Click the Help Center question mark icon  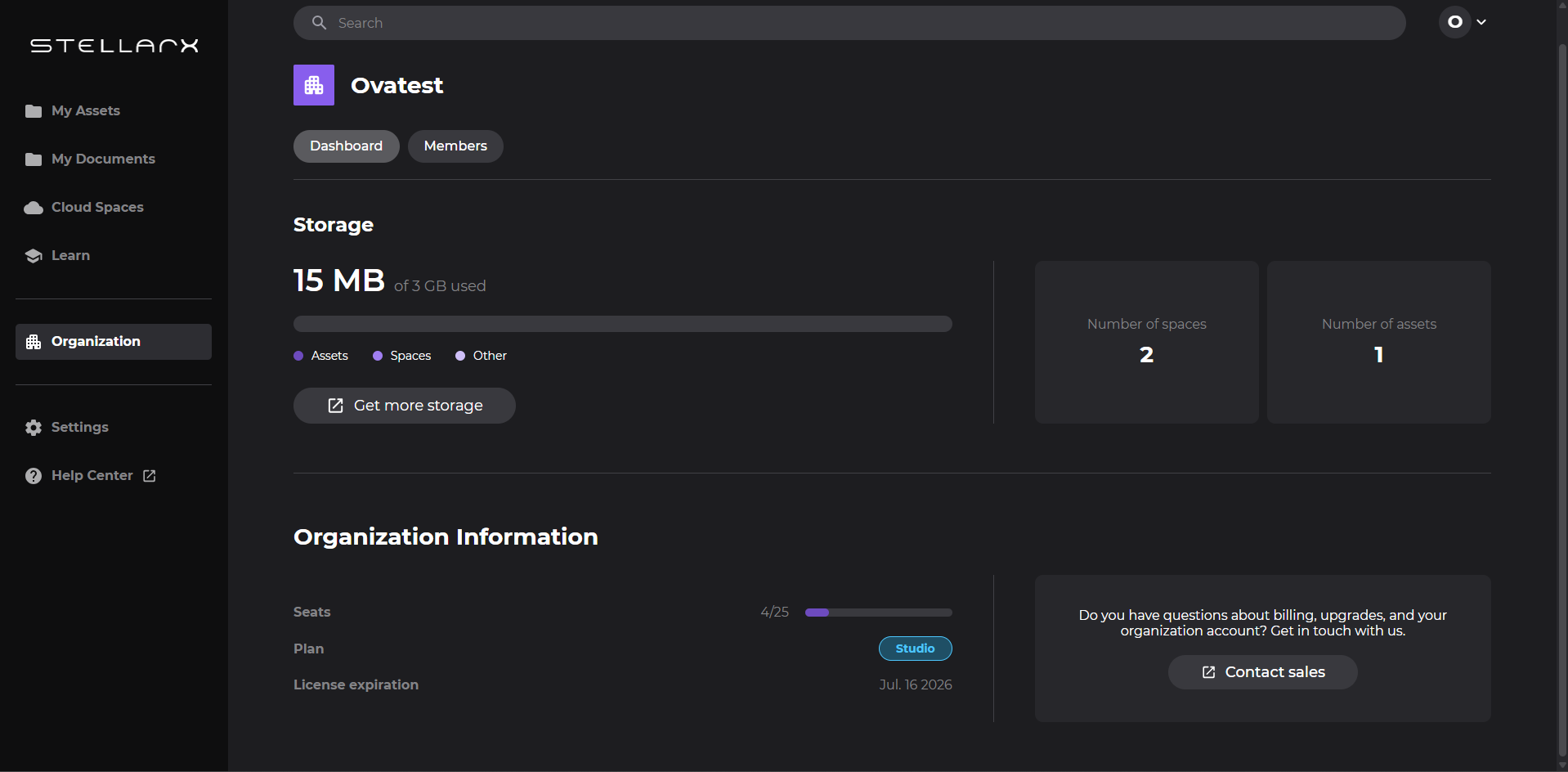(x=34, y=476)
